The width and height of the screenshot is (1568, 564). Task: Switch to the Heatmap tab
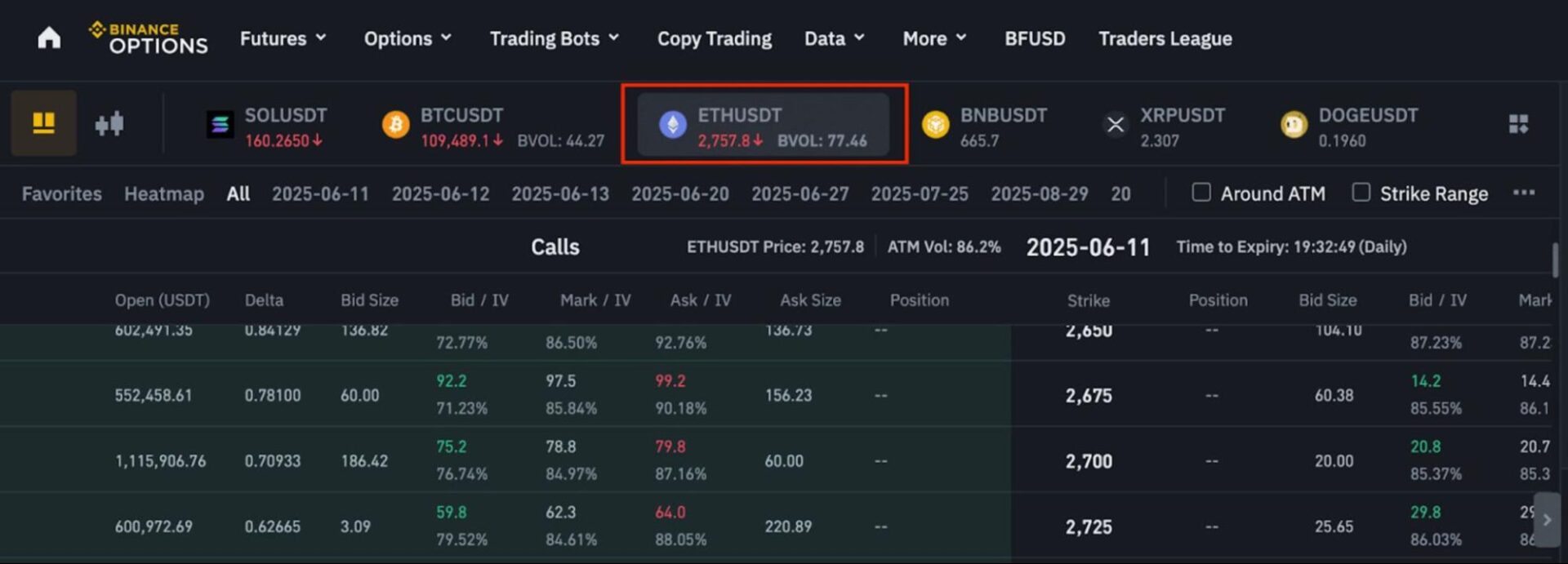tap(163, 193)
